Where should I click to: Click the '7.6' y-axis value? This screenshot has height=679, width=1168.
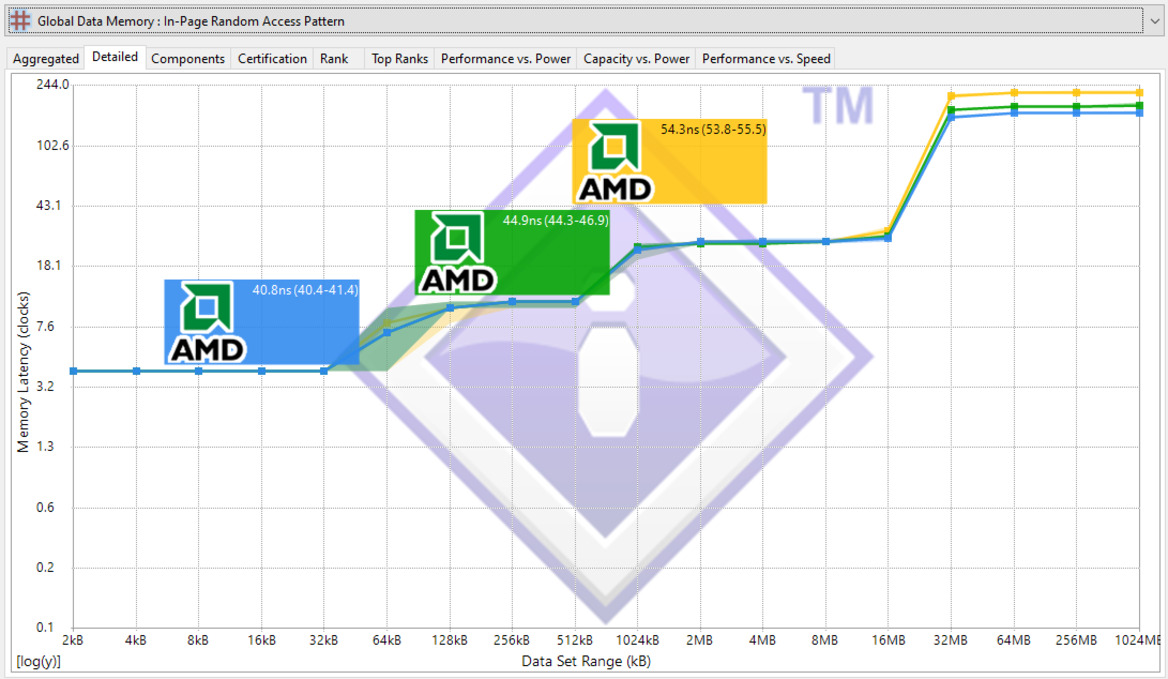click(45, 326)
